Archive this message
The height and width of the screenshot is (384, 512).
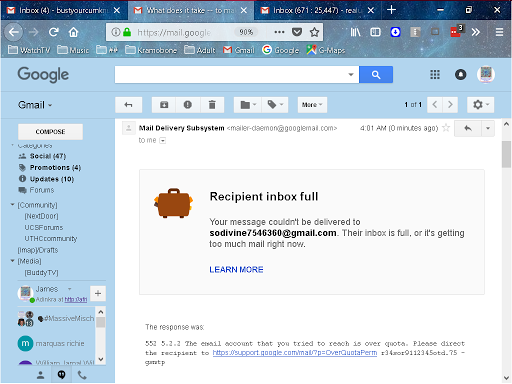click(x=164, y=105)
